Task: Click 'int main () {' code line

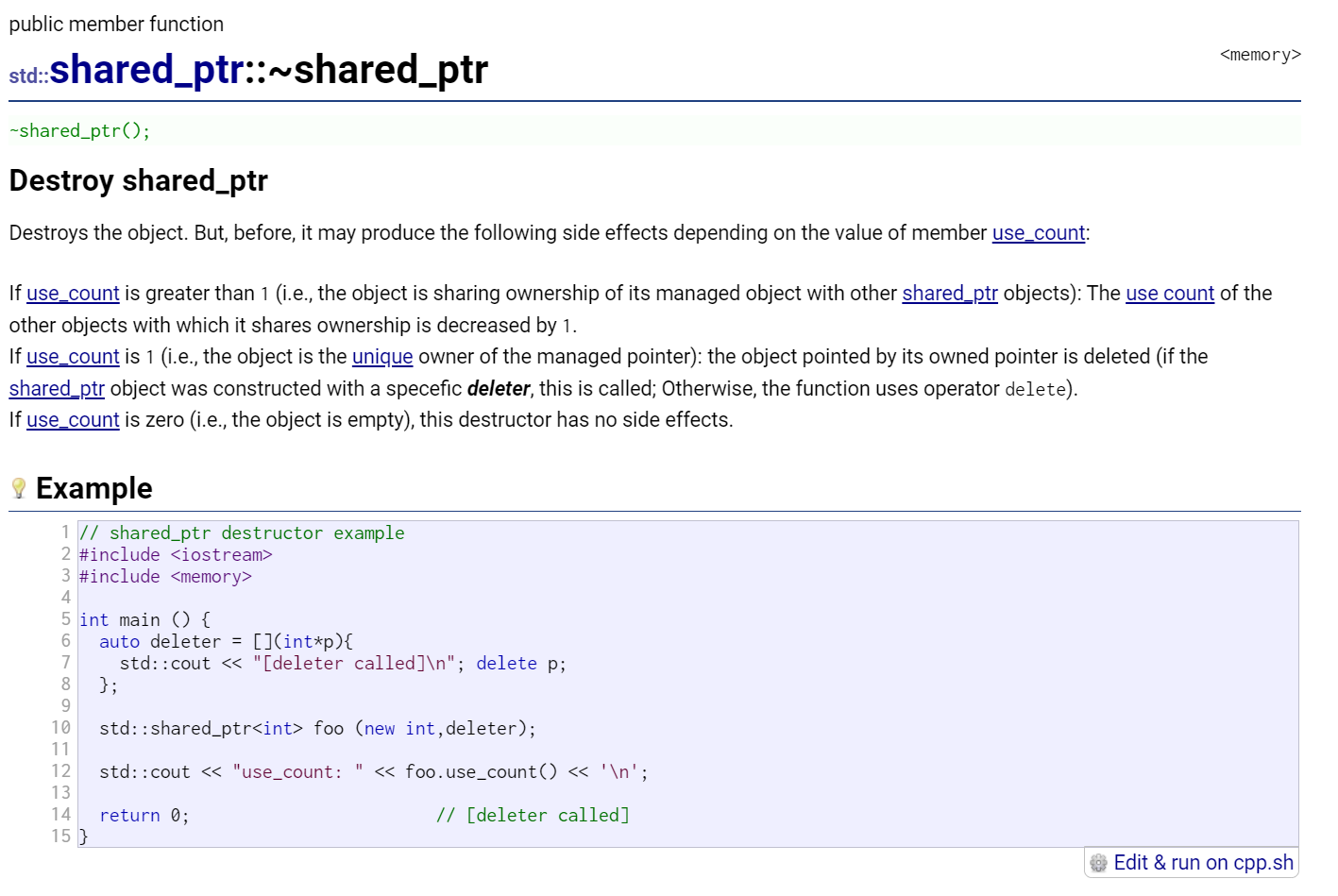Action: point(144,620)
